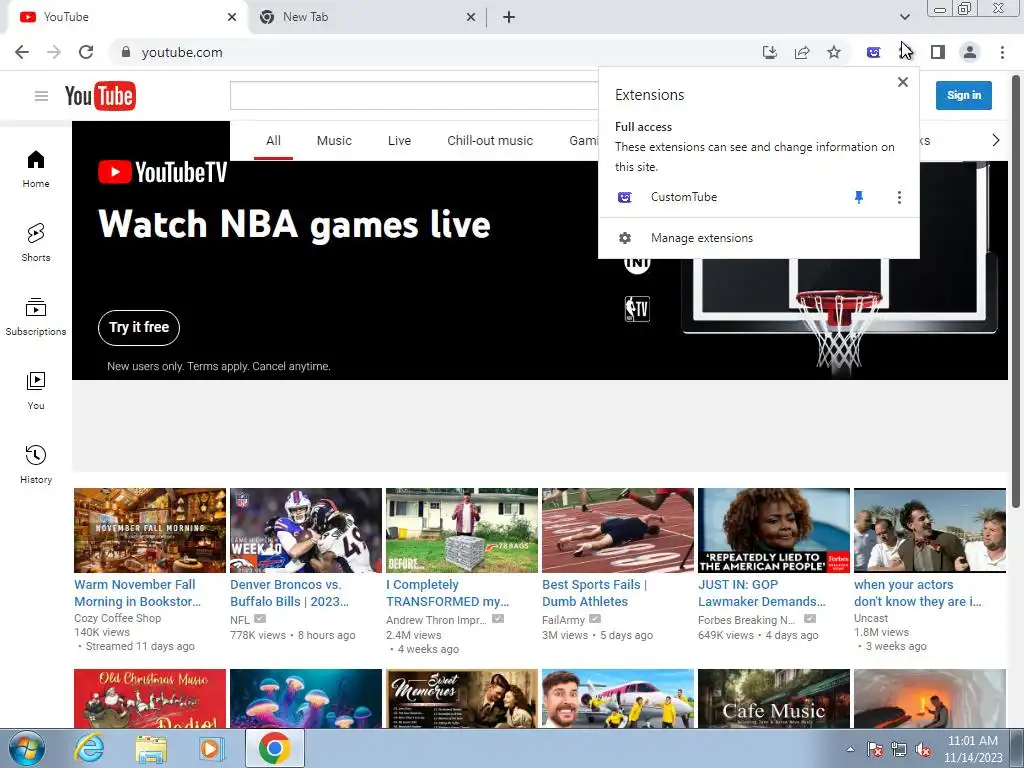This screenshot has width=1024, height=768.
Task: Select the Music filter chip
Action: point(334,140)
